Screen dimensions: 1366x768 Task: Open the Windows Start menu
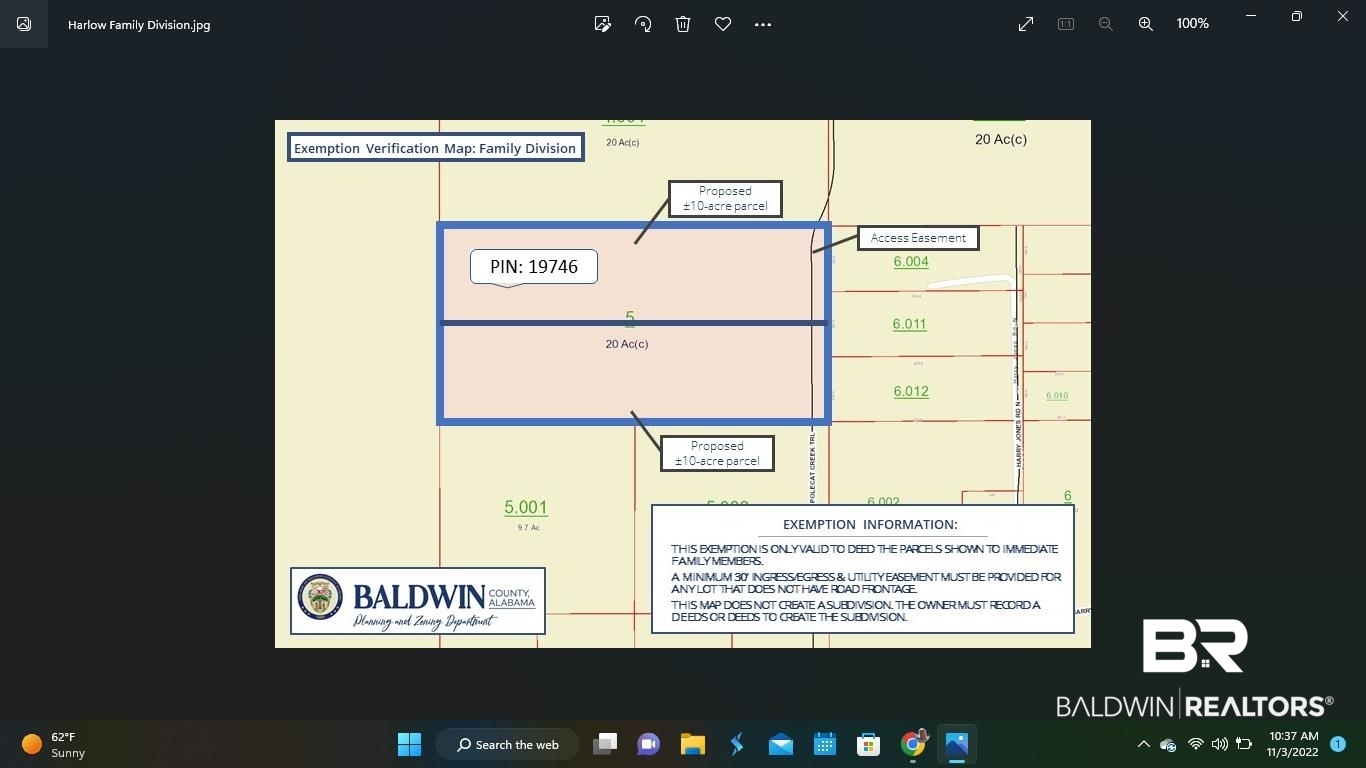(409, 744)
